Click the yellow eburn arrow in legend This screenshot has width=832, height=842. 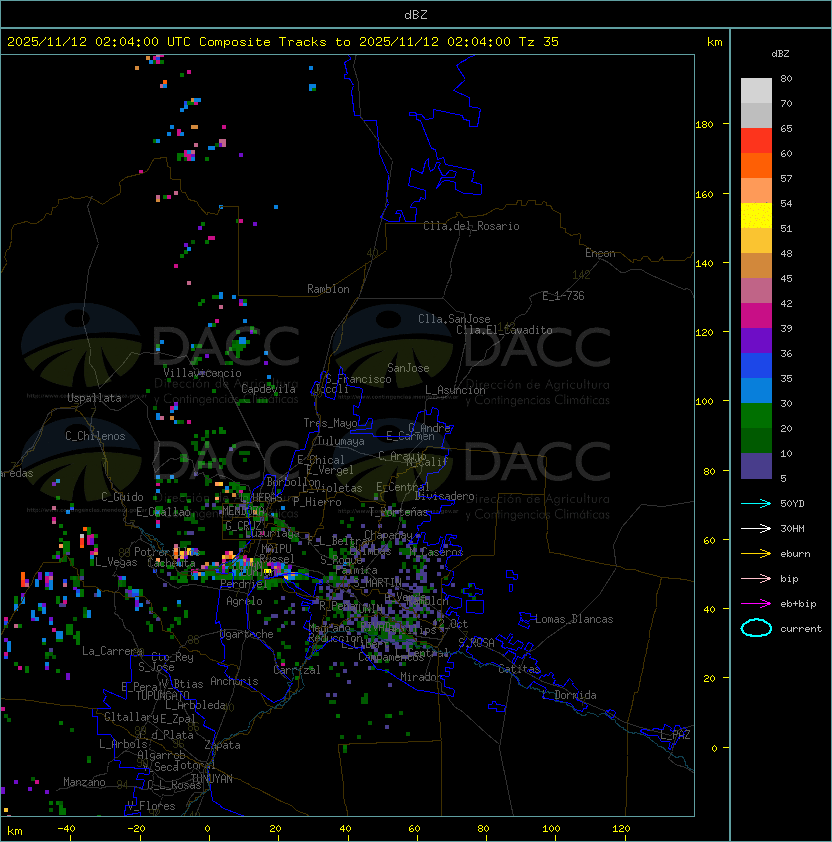tap(756, 554)
